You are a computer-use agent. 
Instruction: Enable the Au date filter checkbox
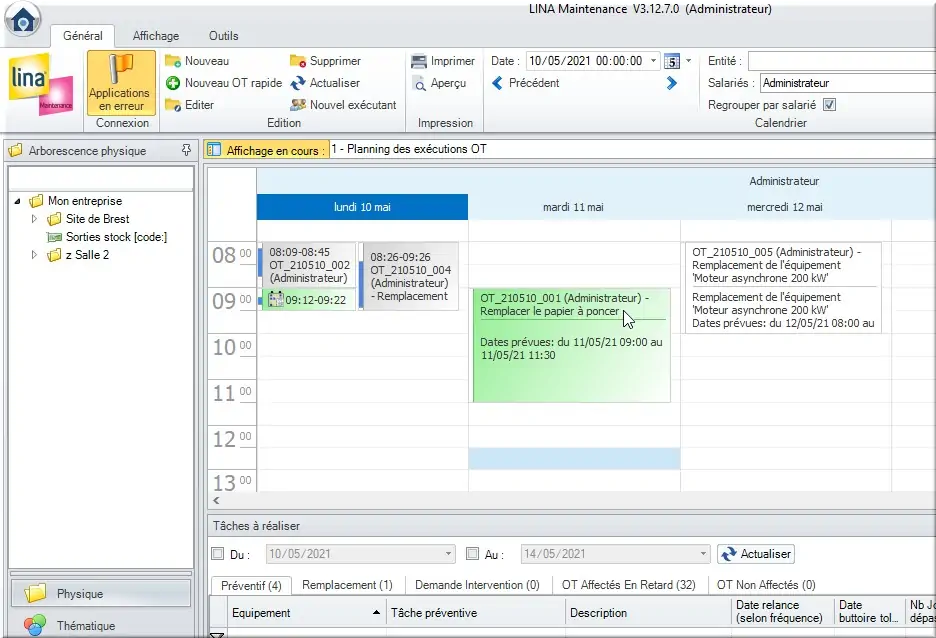tap(472, 554)
